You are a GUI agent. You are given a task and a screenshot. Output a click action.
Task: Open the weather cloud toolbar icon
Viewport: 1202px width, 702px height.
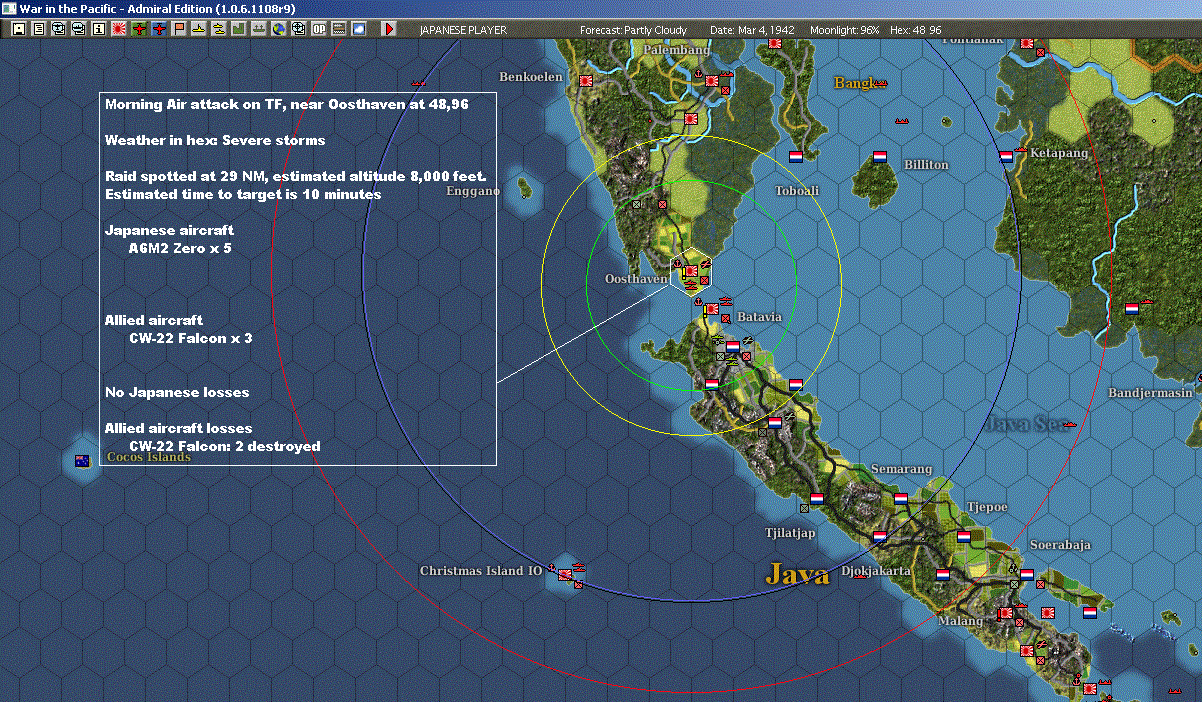[x=358, y=29]
